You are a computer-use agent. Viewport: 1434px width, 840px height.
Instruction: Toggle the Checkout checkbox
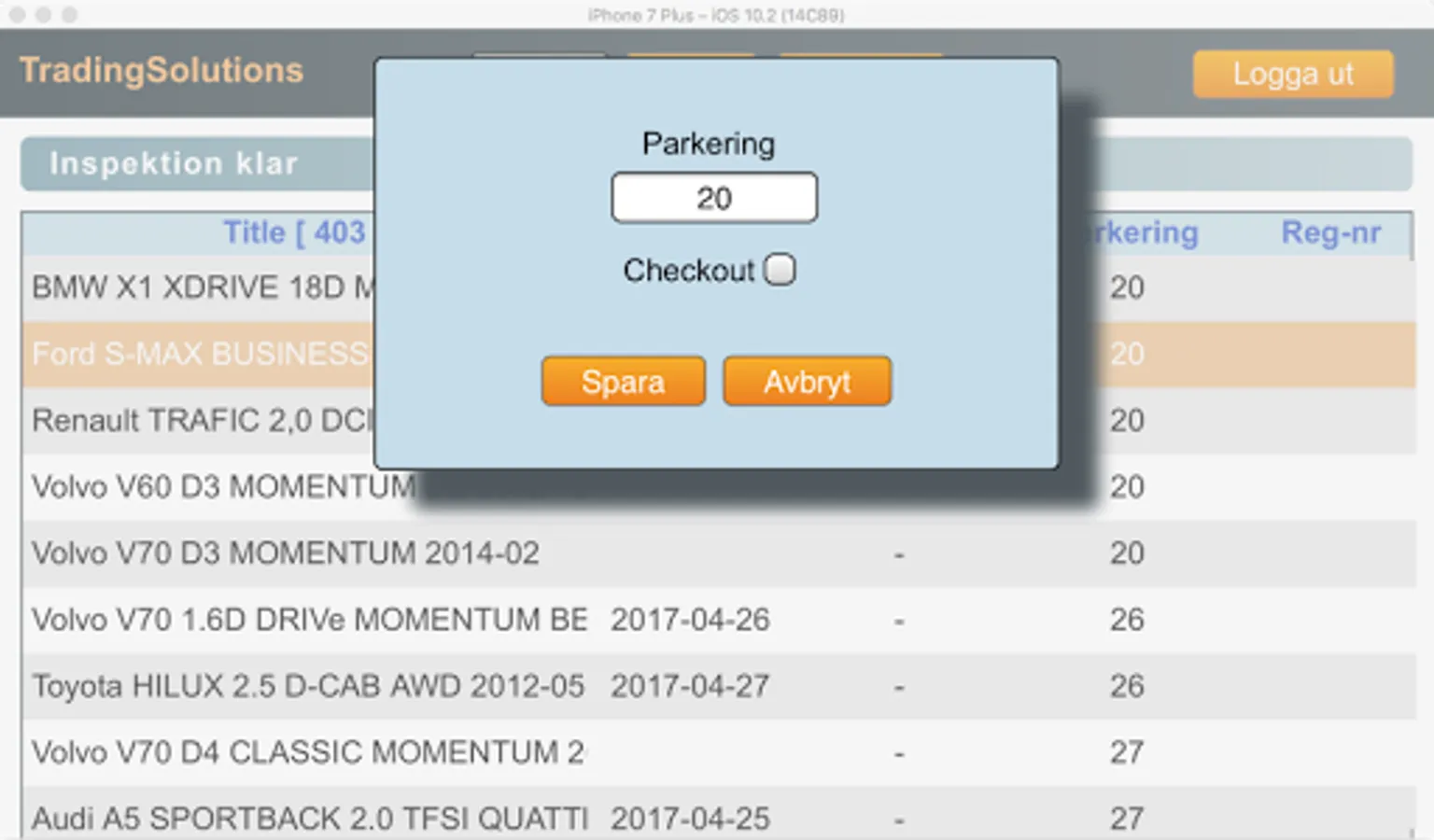(x=780, y=270)
